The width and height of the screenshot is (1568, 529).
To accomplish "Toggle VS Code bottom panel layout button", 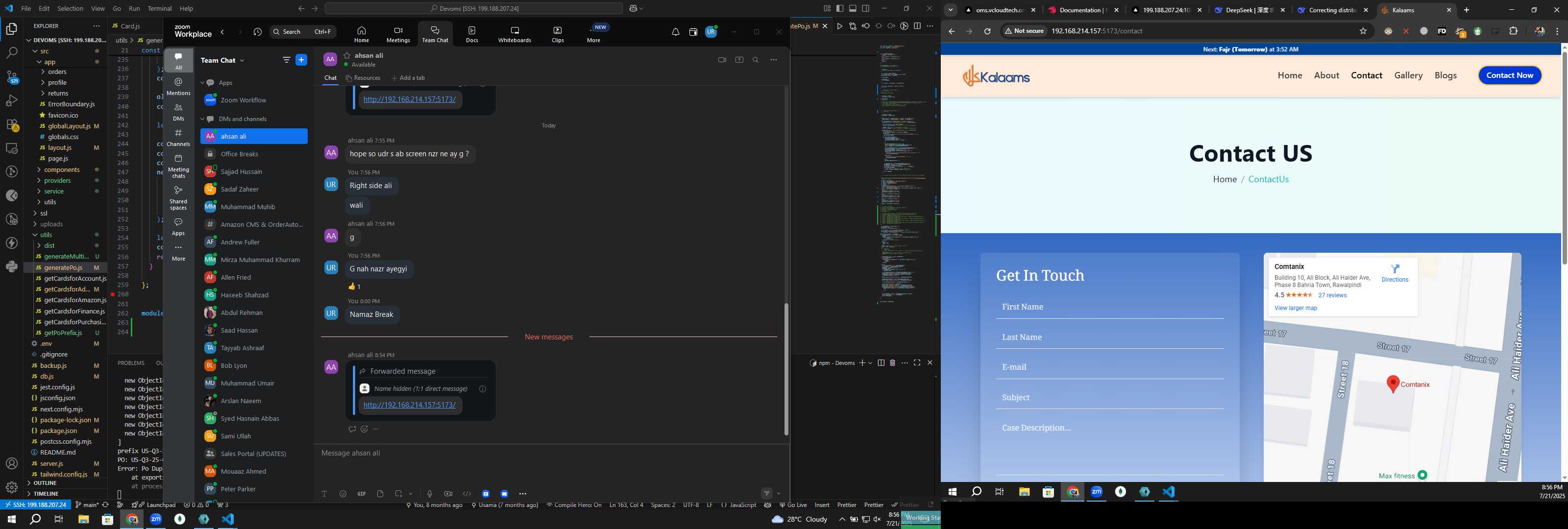I will pos(853,8).
